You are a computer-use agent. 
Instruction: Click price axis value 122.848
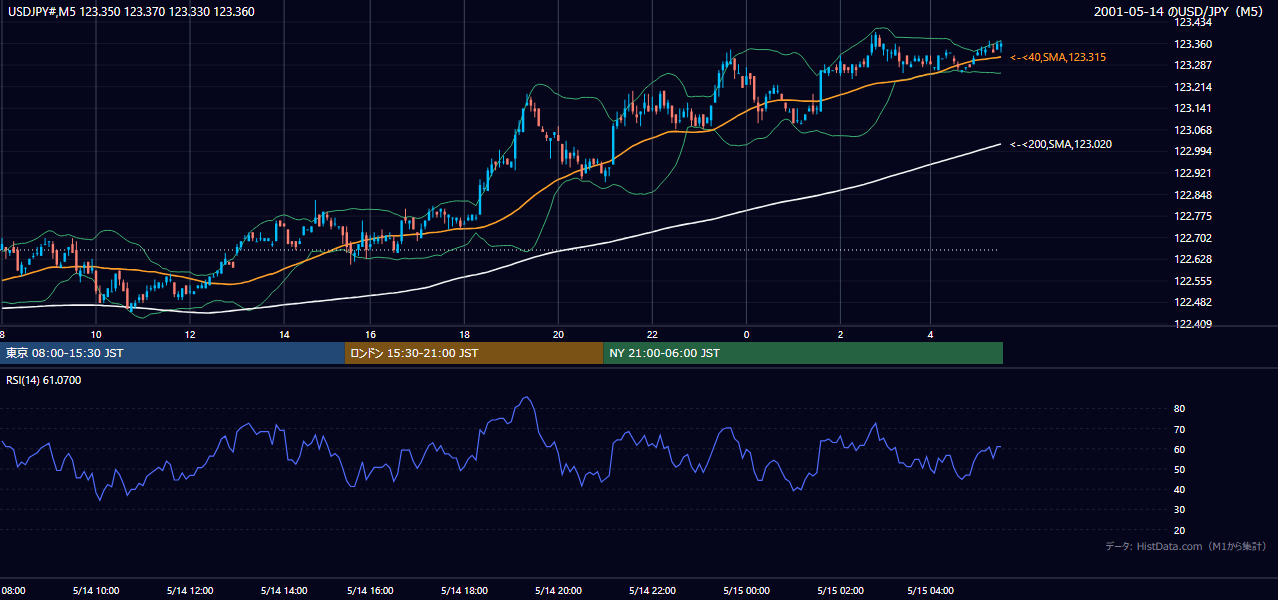[x=1192, y=195]
